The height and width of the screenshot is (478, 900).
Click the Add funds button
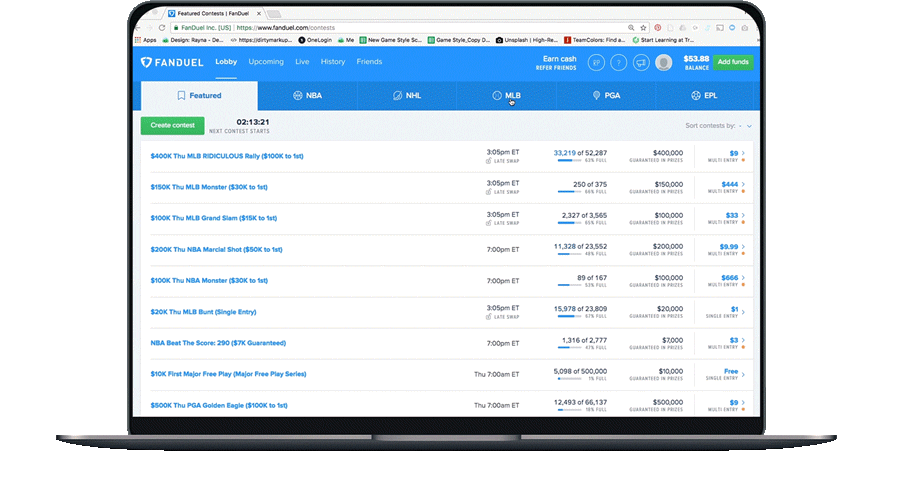[x=733, y=62]
